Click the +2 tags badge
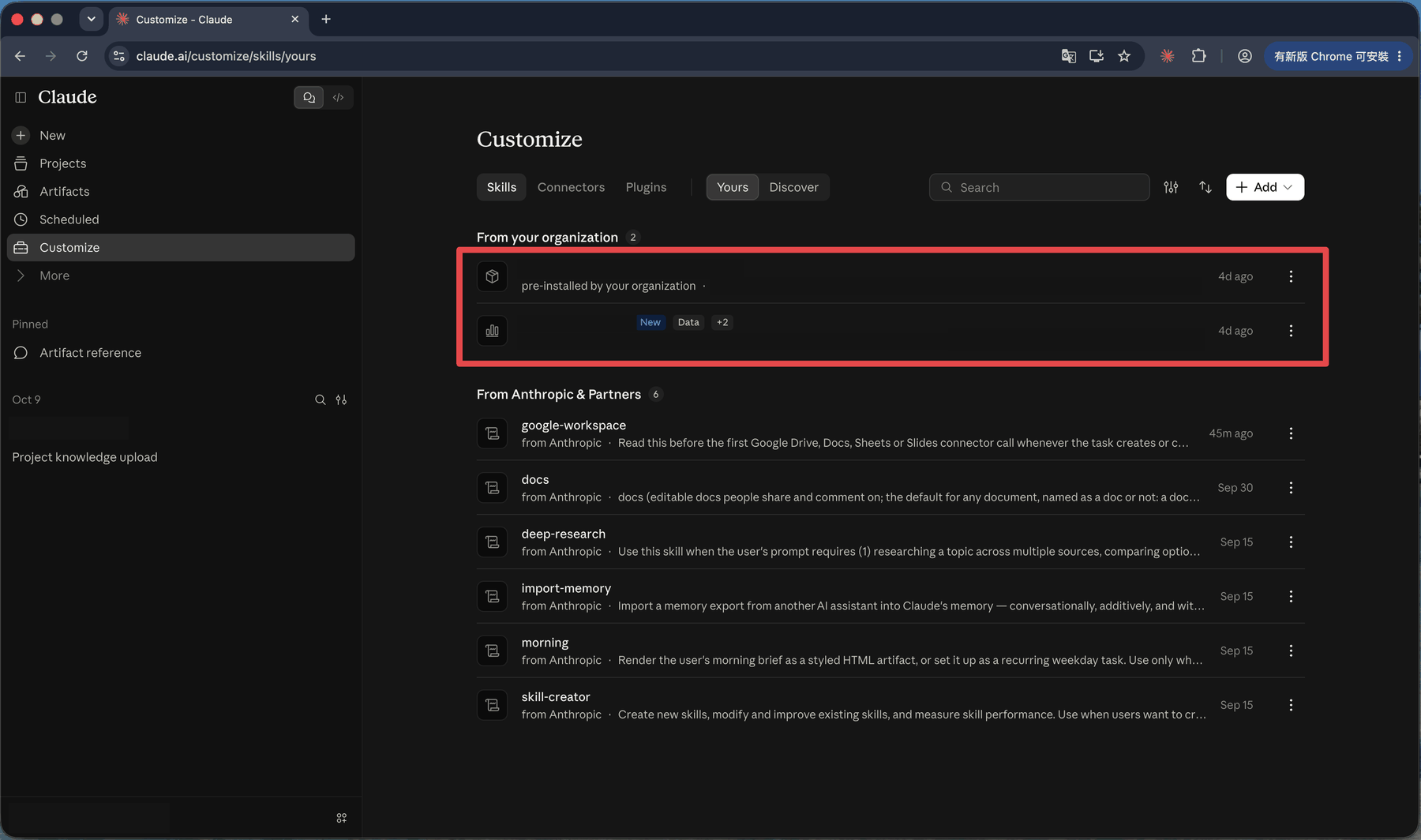The image size is (1421, 840). (722, 322)
